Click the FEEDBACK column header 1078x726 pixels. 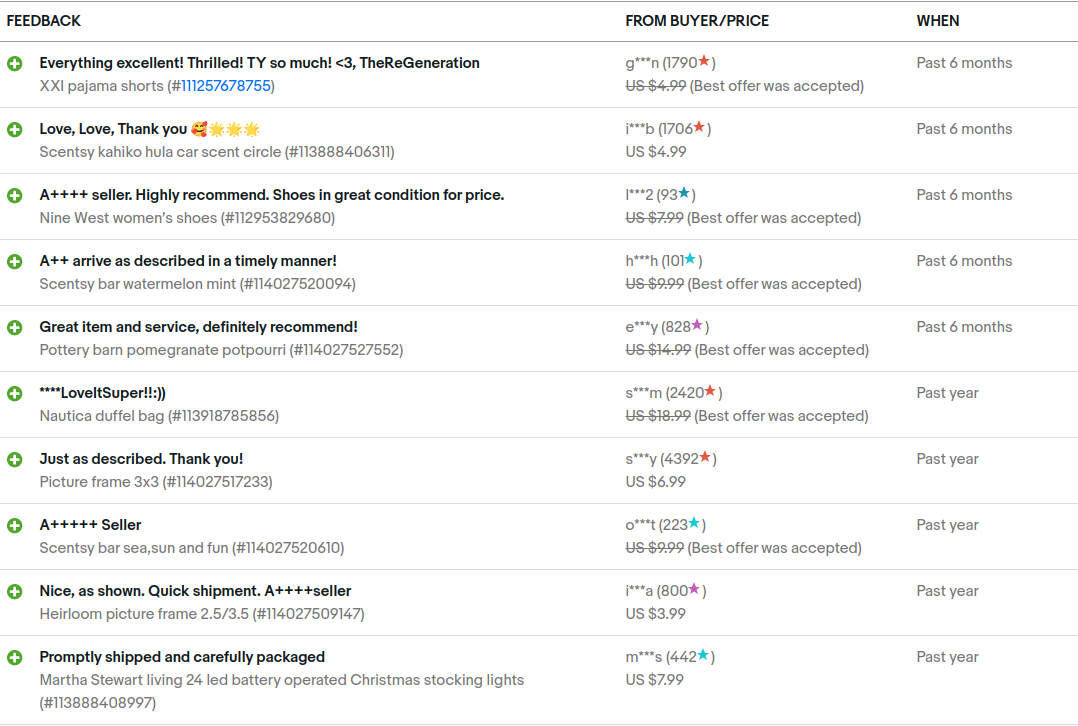[x=44, y=21]
